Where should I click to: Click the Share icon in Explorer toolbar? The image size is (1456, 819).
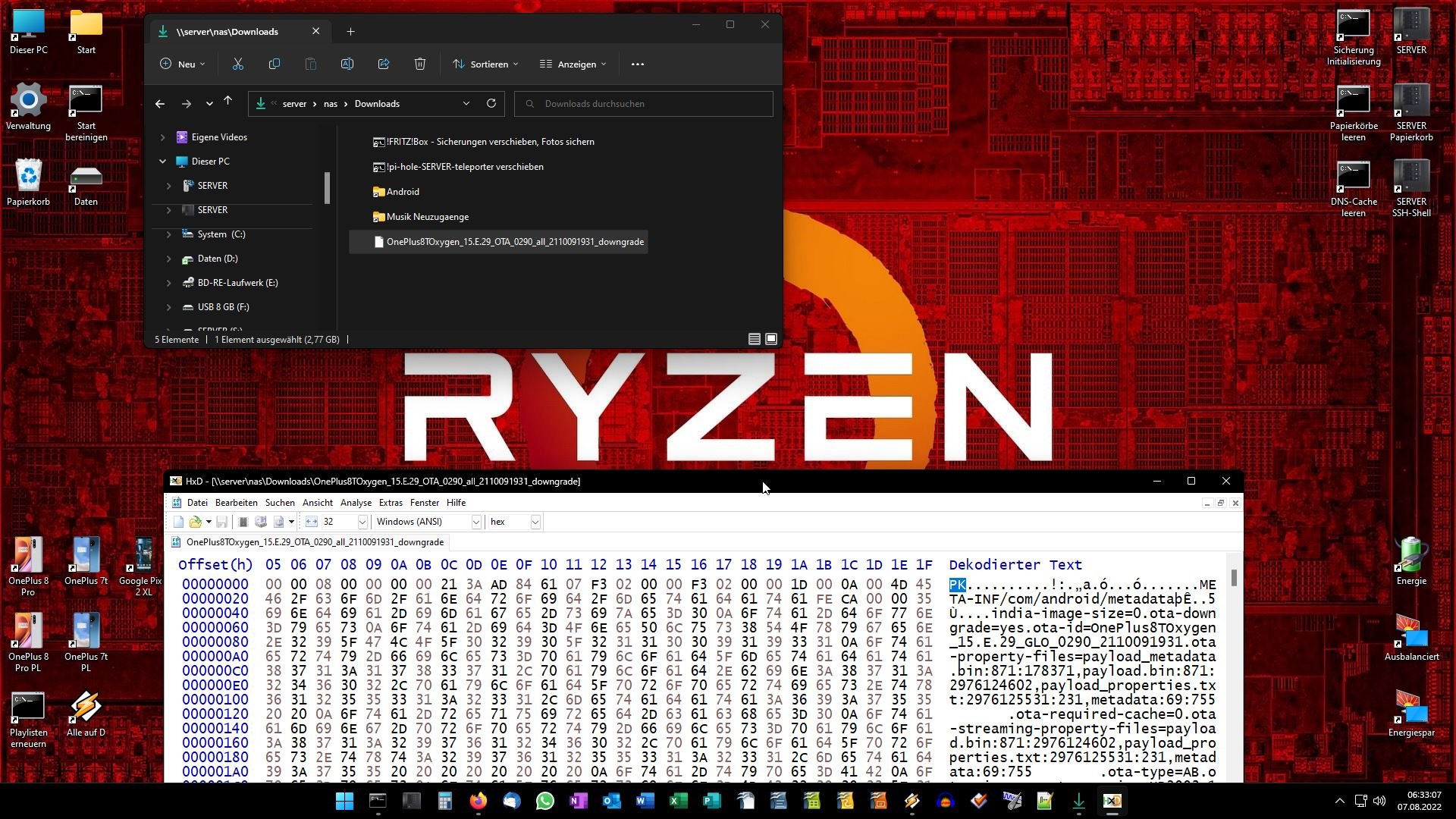point(384,64)
